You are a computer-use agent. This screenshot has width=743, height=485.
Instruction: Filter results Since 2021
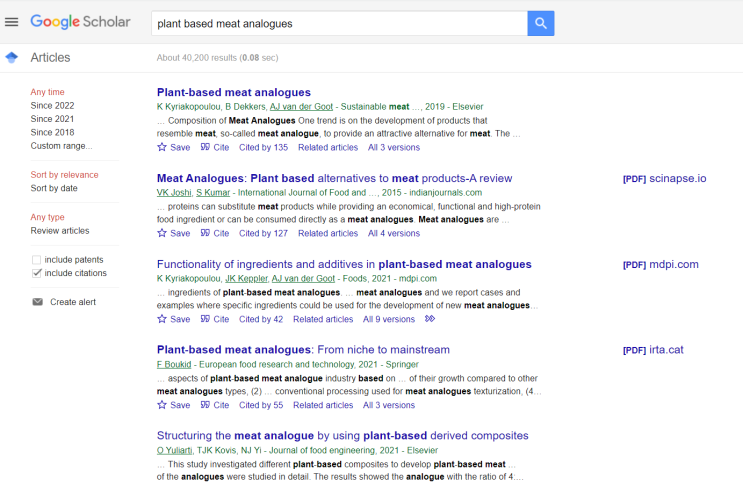52,119
